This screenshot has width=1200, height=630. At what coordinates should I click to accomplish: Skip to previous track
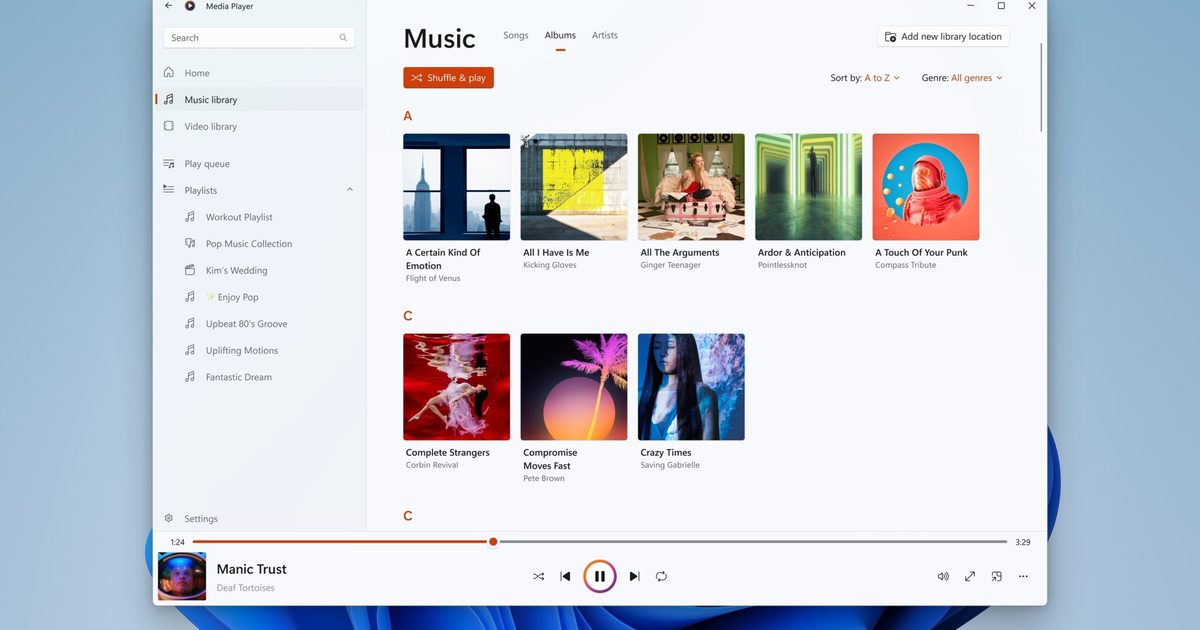[565, 577]
